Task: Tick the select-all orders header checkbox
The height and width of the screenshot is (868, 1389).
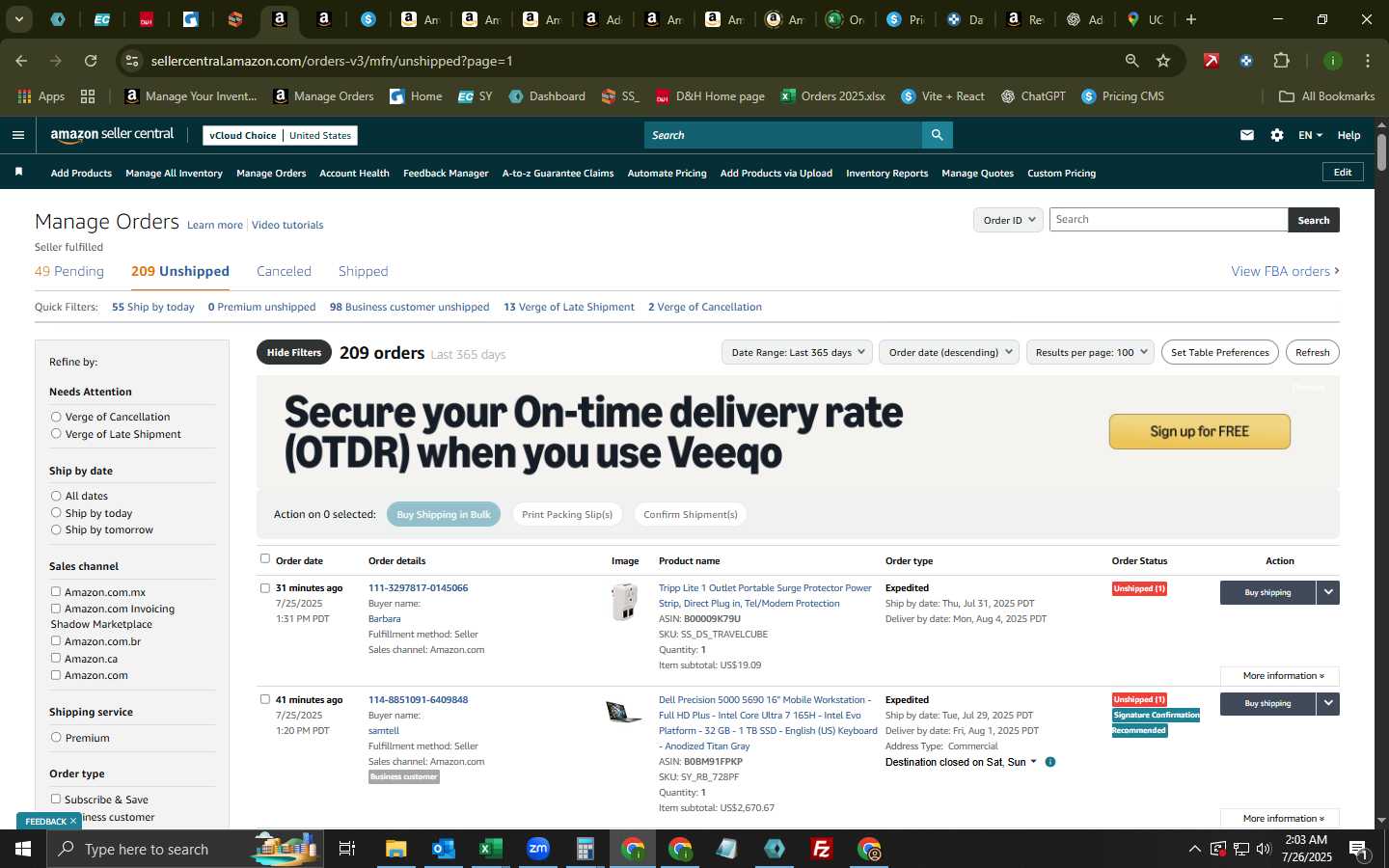Action: (265, 558)
